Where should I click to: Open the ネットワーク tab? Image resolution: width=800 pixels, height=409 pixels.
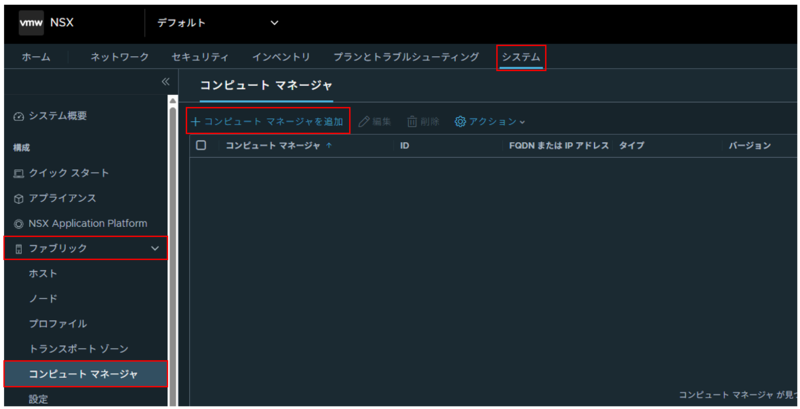pos(119,57)
